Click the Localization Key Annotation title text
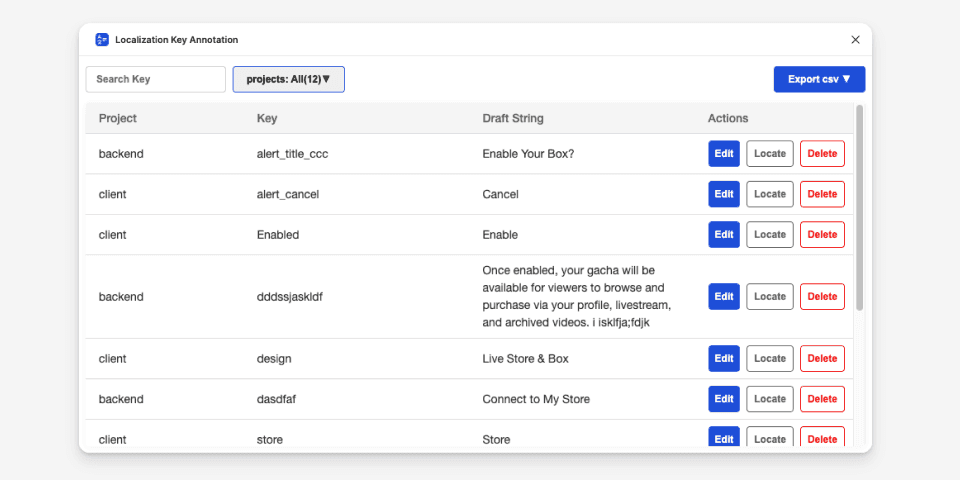 (x=176, y=40)
